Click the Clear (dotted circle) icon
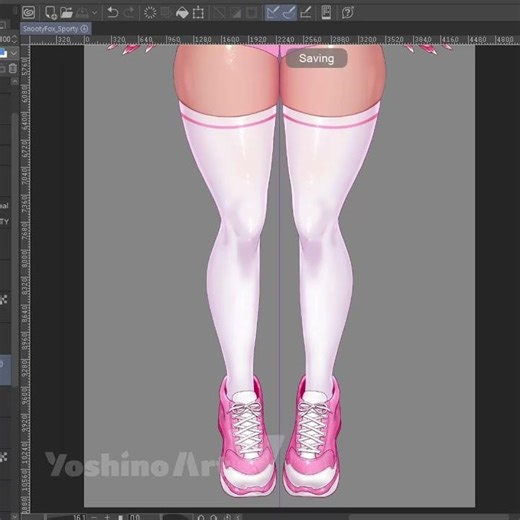Screen dimensions: 520x520 (x=150, y=13)
